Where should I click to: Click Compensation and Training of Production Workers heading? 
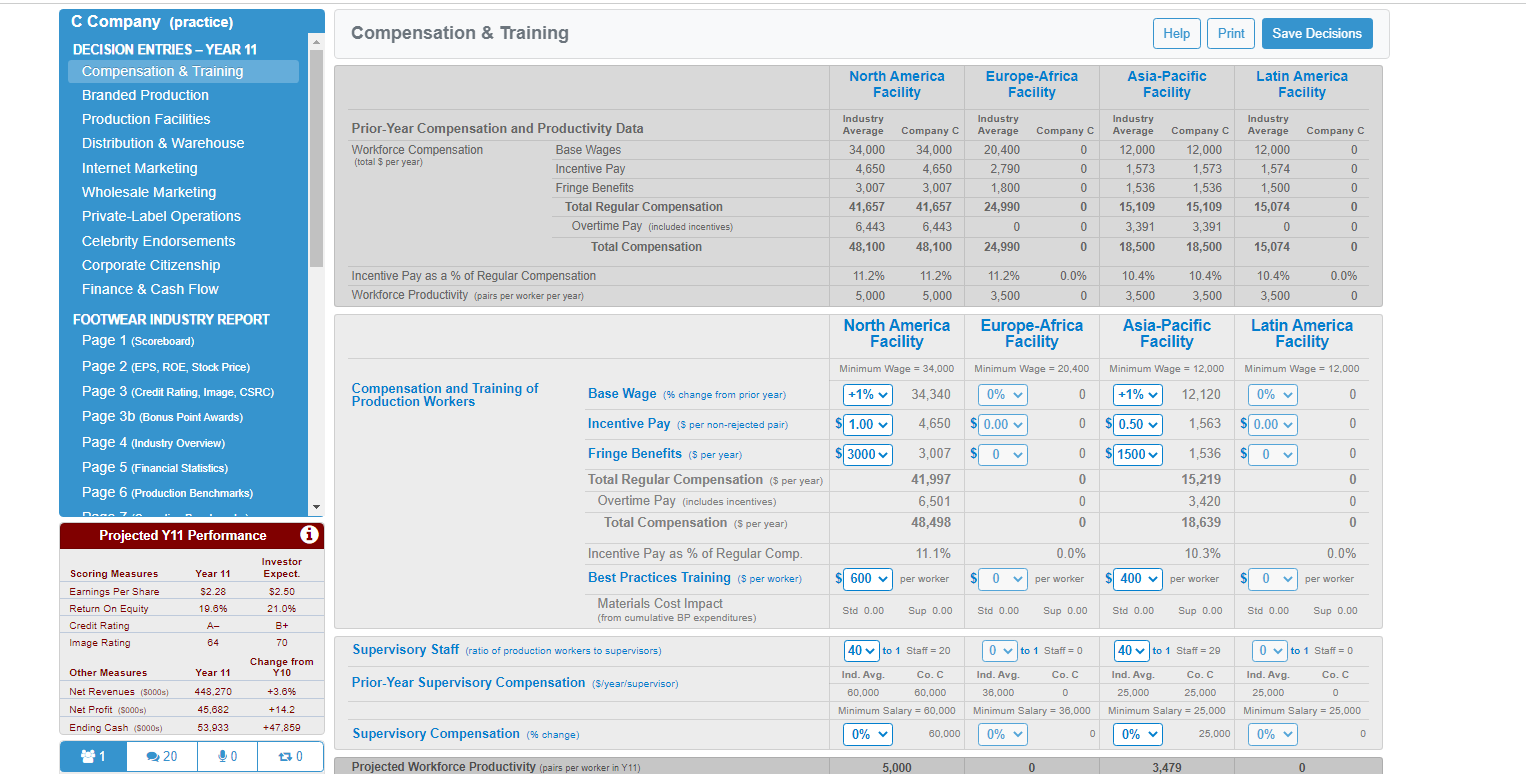tap(445, 395)
